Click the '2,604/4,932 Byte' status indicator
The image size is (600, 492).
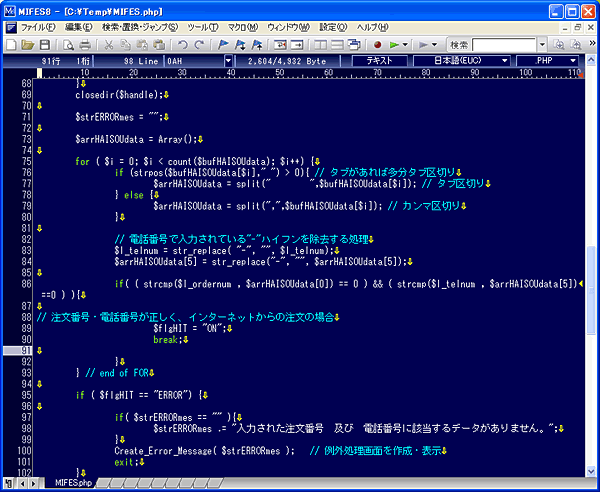coord(287,61)
